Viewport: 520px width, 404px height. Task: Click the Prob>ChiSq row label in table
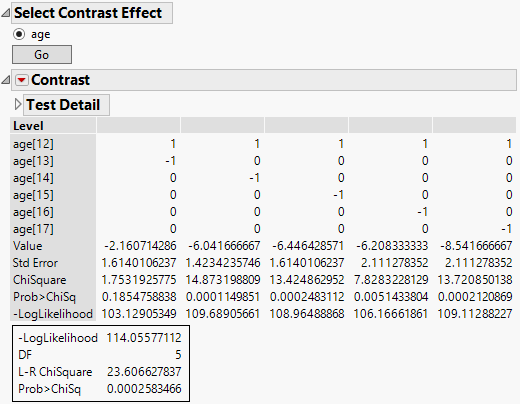pyautogui.click(x=44, y=297)
